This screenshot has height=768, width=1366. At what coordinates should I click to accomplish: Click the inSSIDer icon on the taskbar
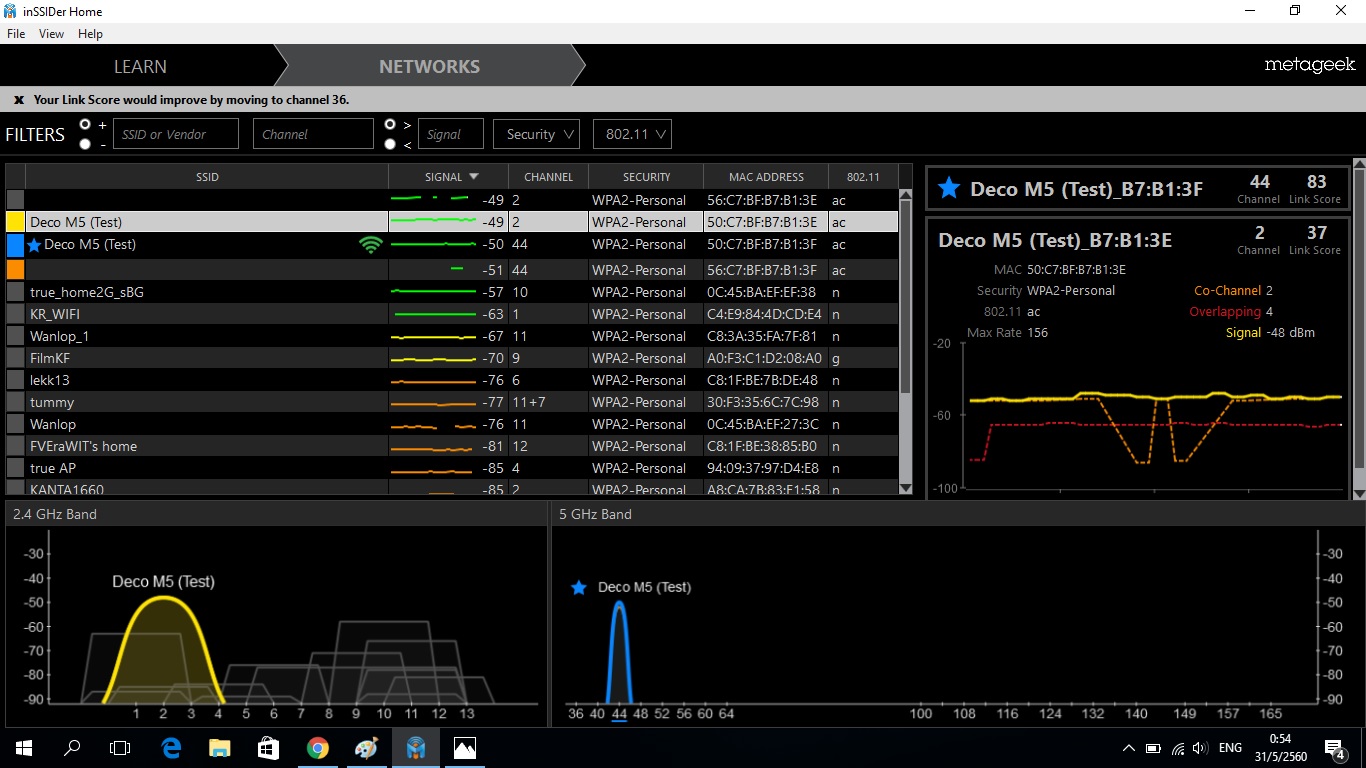[416, 747]
